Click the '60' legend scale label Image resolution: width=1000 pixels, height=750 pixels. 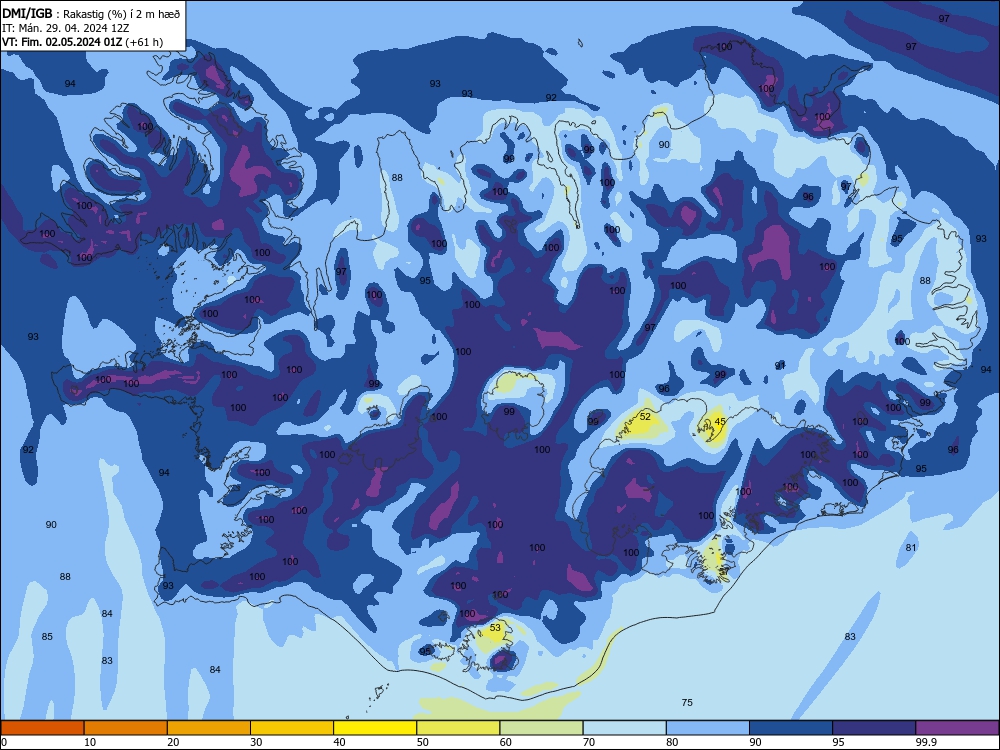506,742
